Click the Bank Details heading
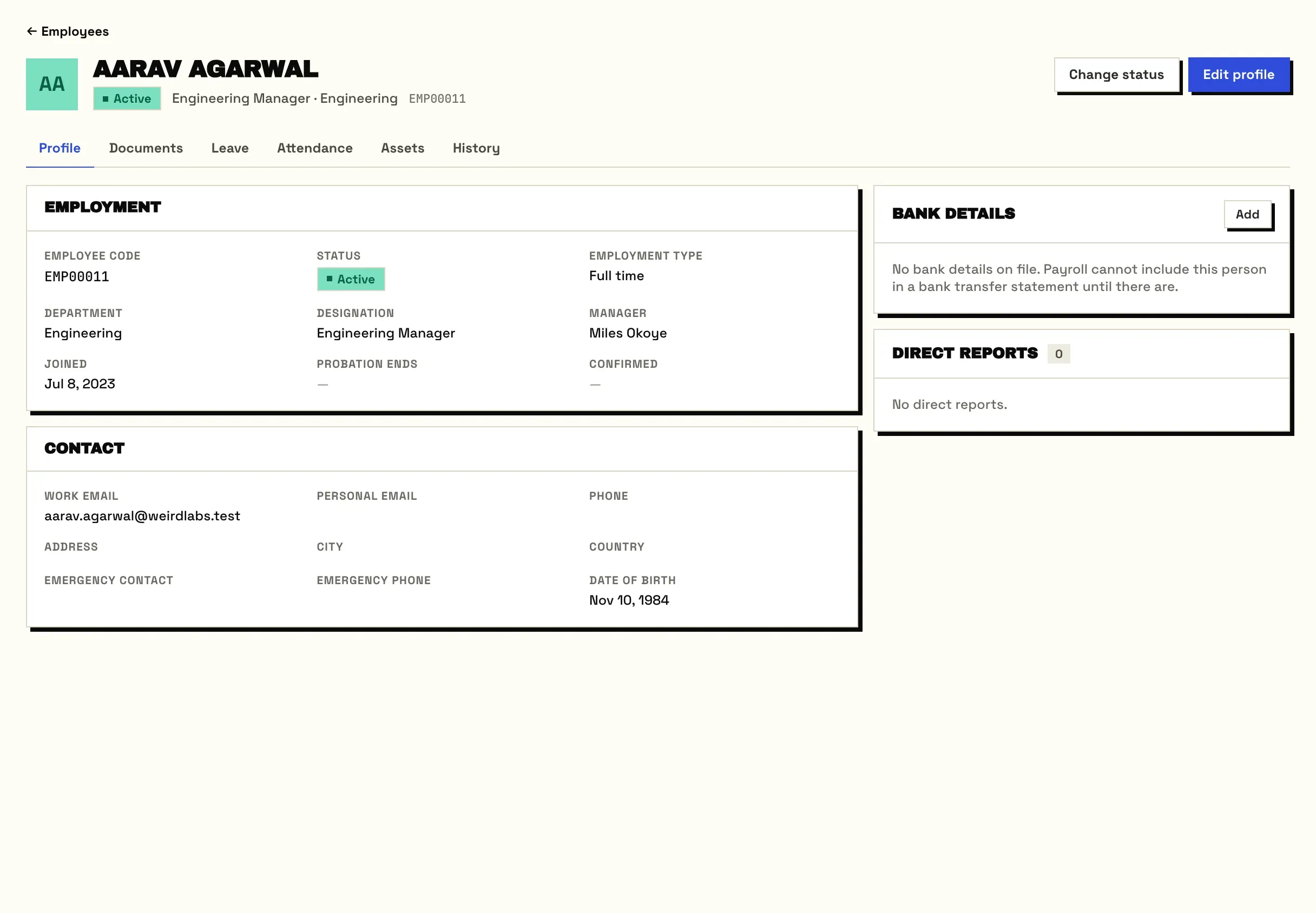Image resolution: width=1316 pixels, height=913 pixels. pyautogui.click(x=953, y=214)
